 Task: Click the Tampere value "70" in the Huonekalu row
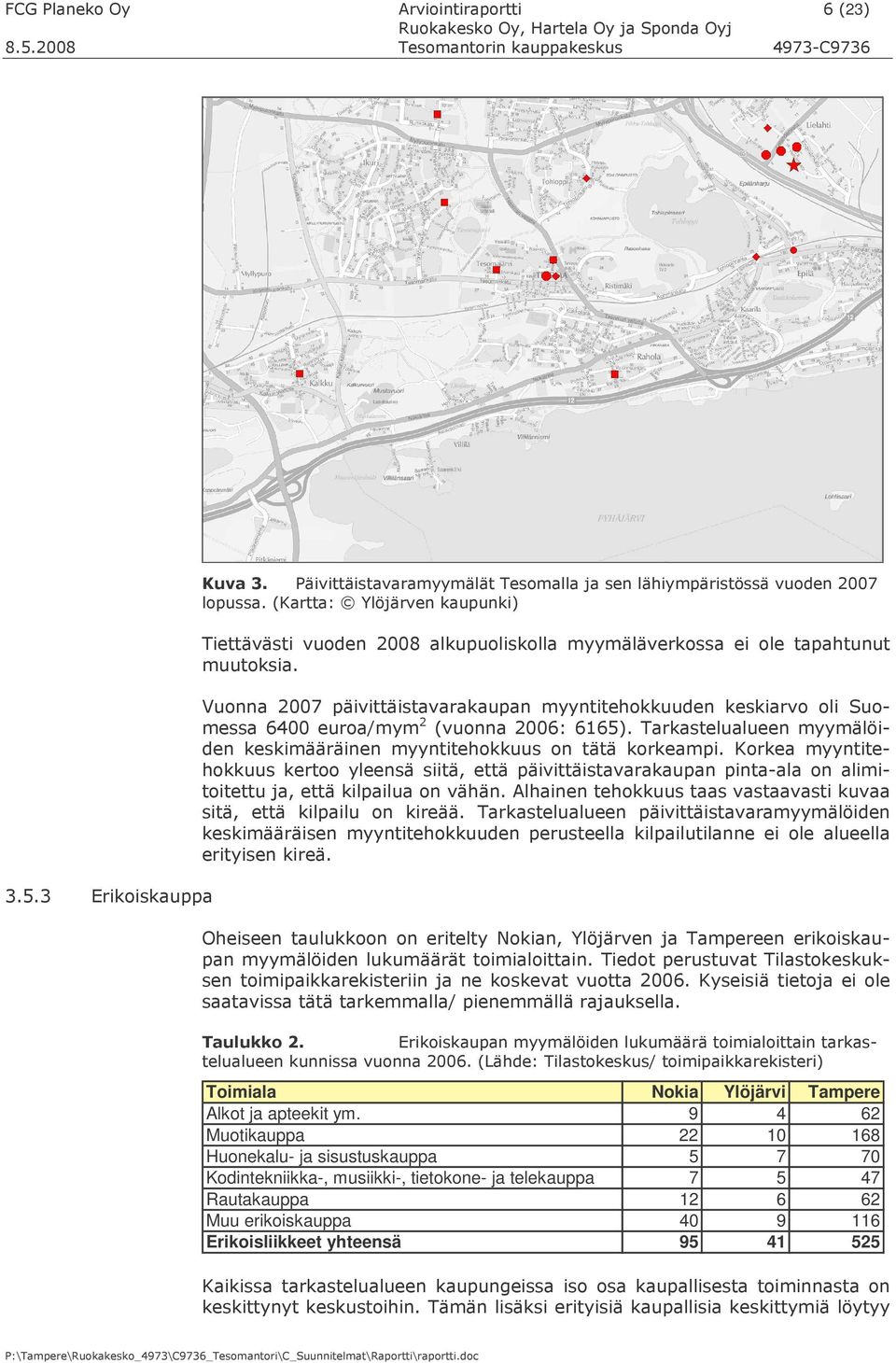871,1157
